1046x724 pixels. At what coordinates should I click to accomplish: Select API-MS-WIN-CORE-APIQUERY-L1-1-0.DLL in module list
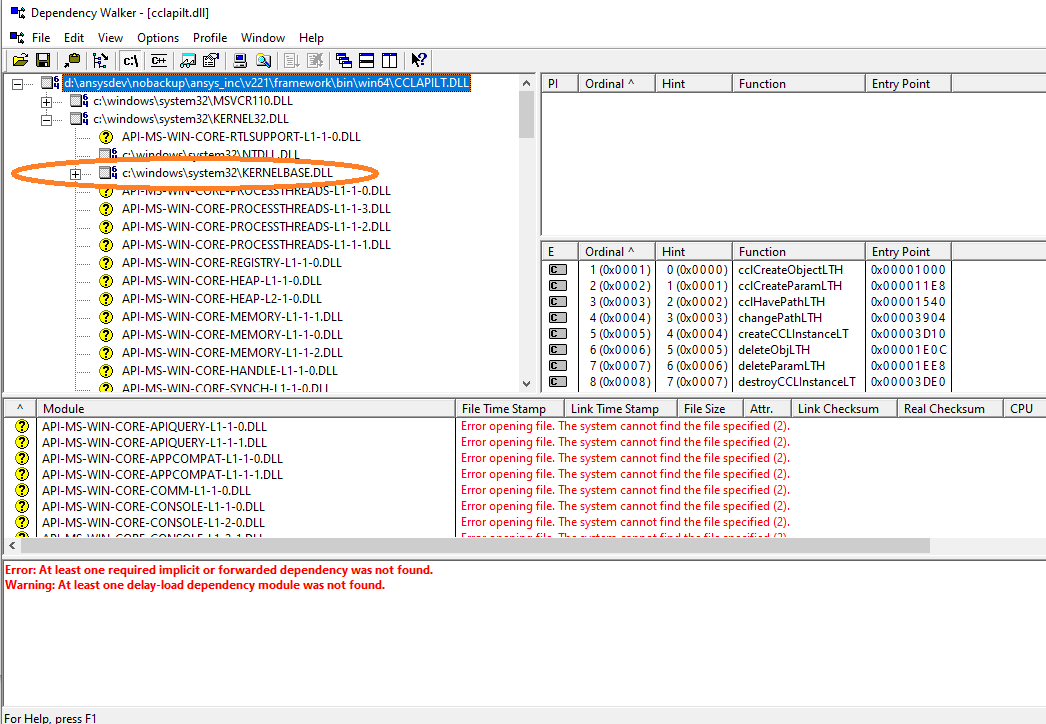(154, 426)
